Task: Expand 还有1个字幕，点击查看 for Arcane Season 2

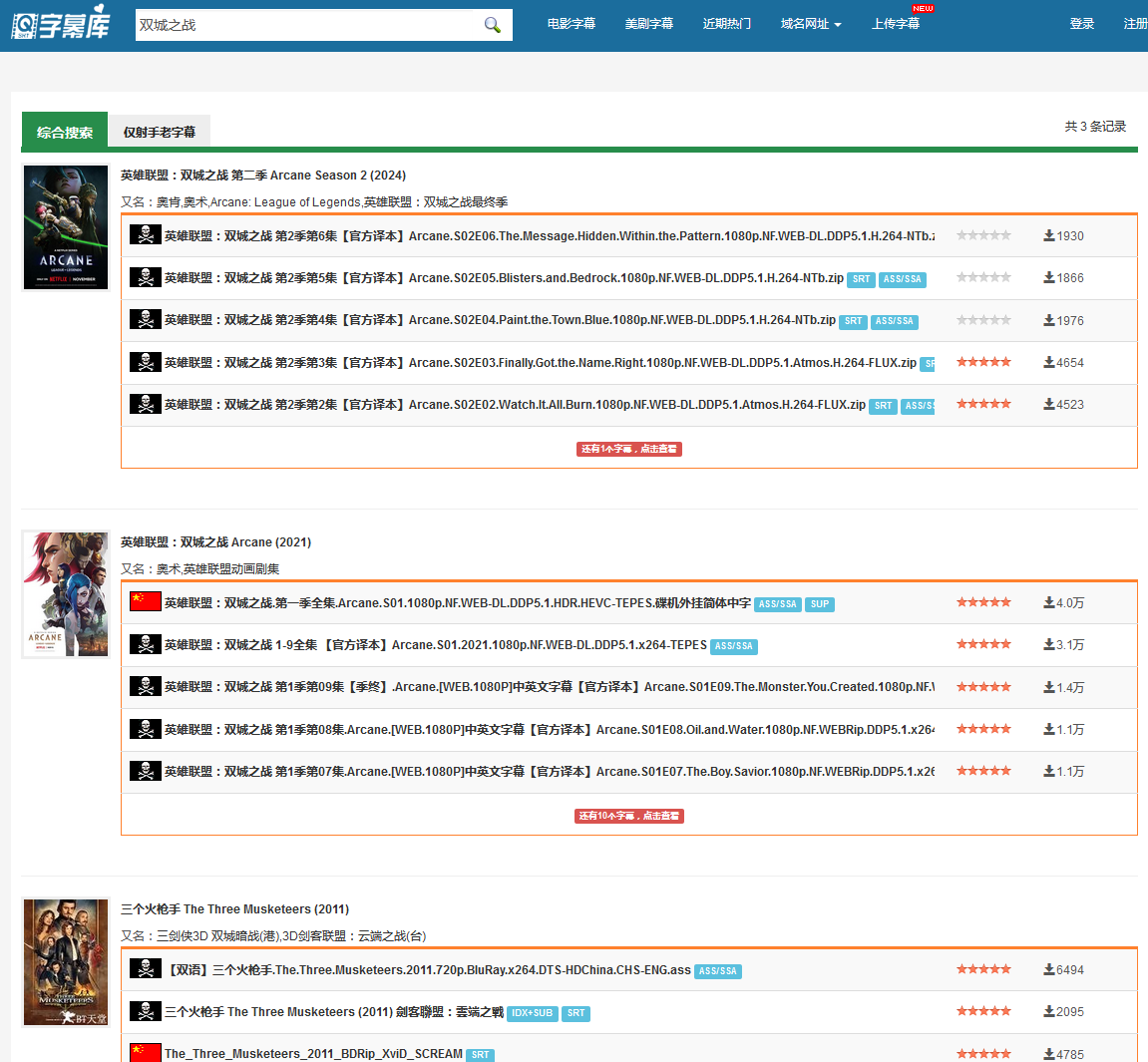Action: tap(629, 449)
